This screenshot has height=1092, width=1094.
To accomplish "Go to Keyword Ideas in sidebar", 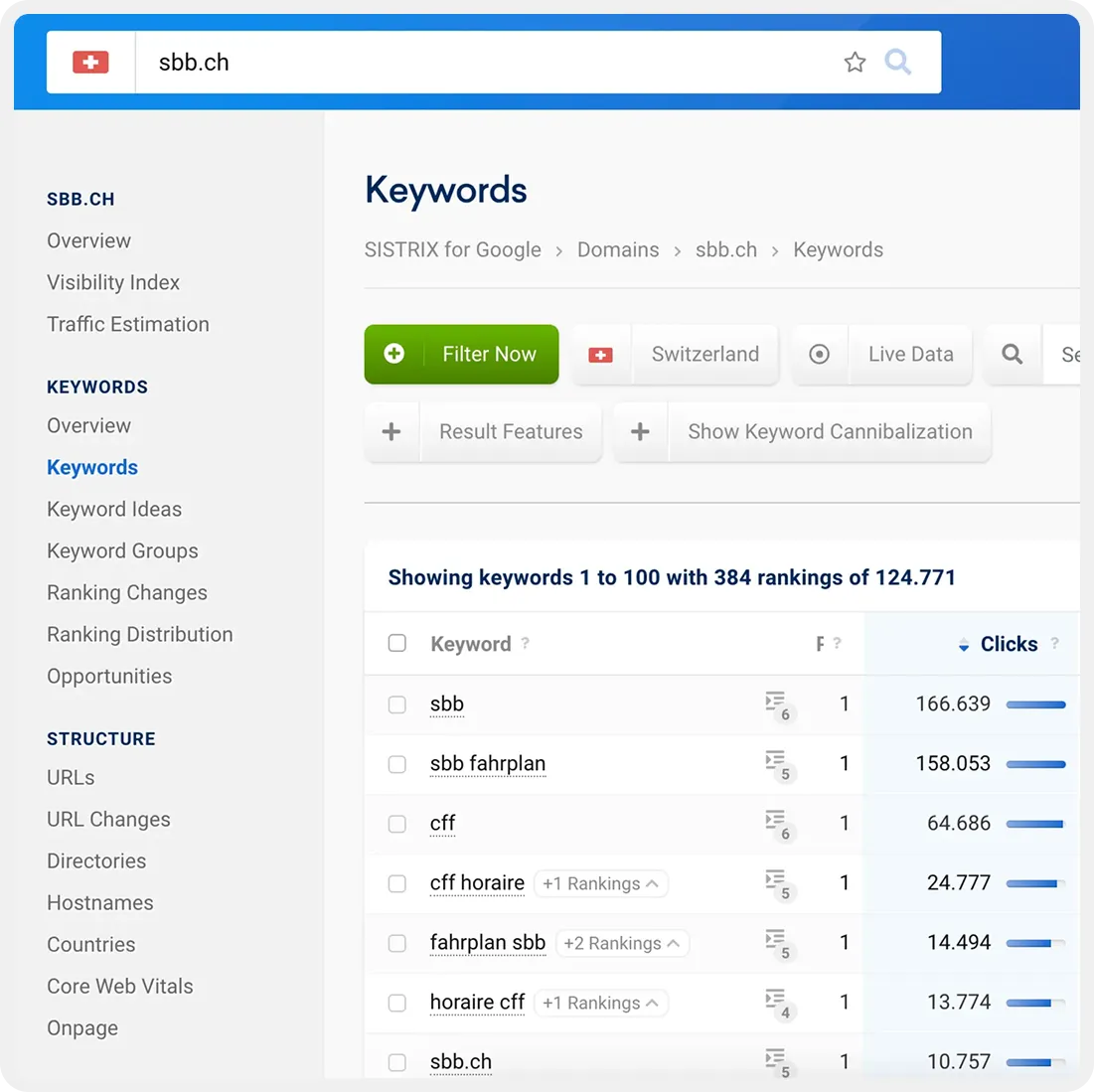I will pos(114,510).
